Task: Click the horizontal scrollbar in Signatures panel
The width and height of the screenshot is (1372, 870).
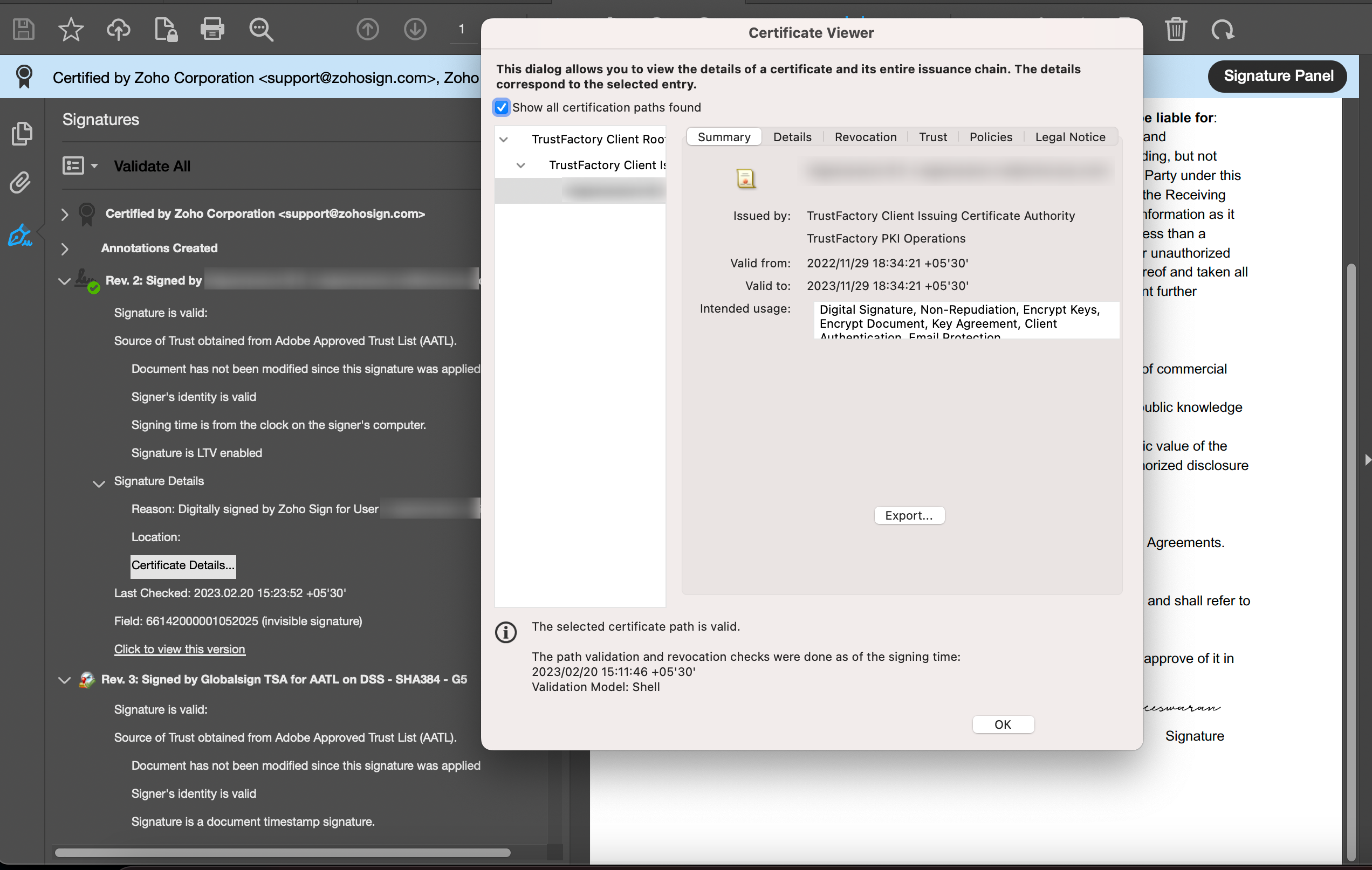Action: point(282,852)
